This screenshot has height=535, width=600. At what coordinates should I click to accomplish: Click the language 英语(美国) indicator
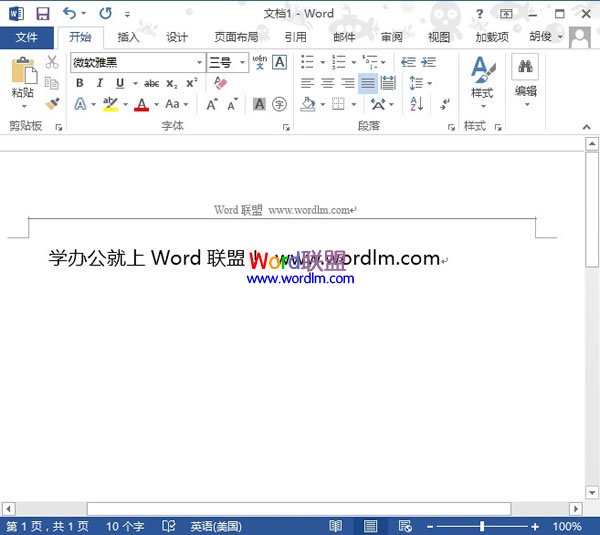coord(216,526)
